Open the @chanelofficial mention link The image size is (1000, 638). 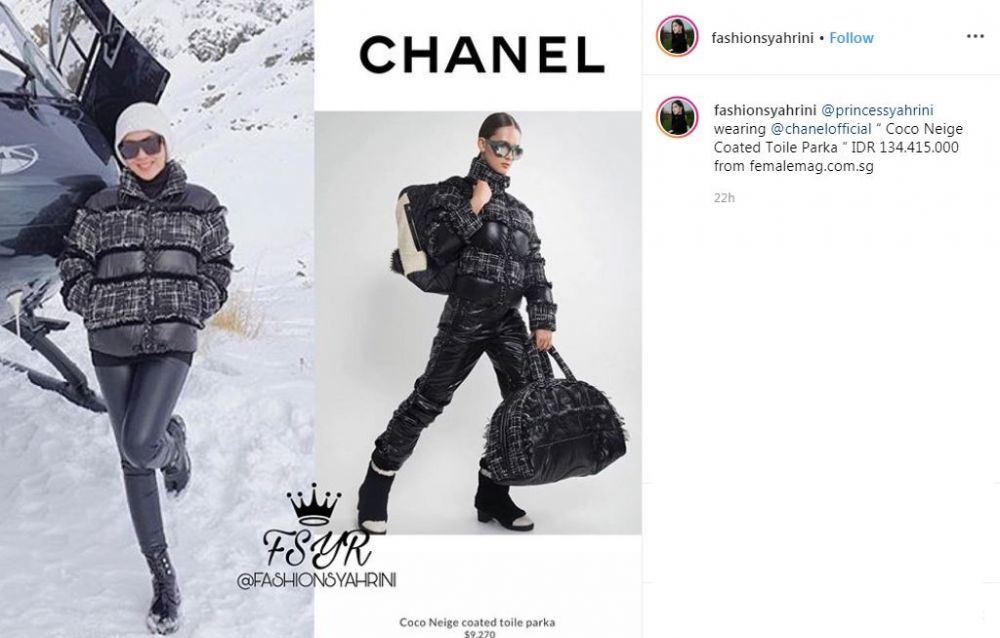point(821,129)
